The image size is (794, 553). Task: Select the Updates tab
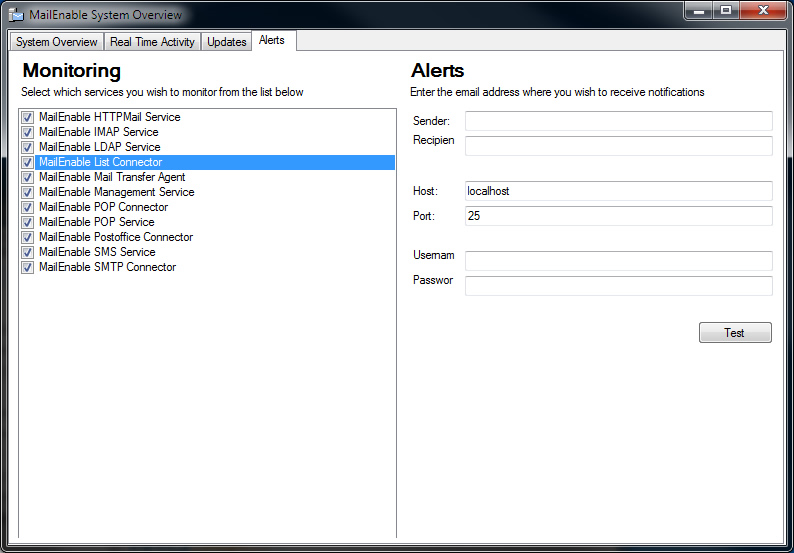click(226, 42)
